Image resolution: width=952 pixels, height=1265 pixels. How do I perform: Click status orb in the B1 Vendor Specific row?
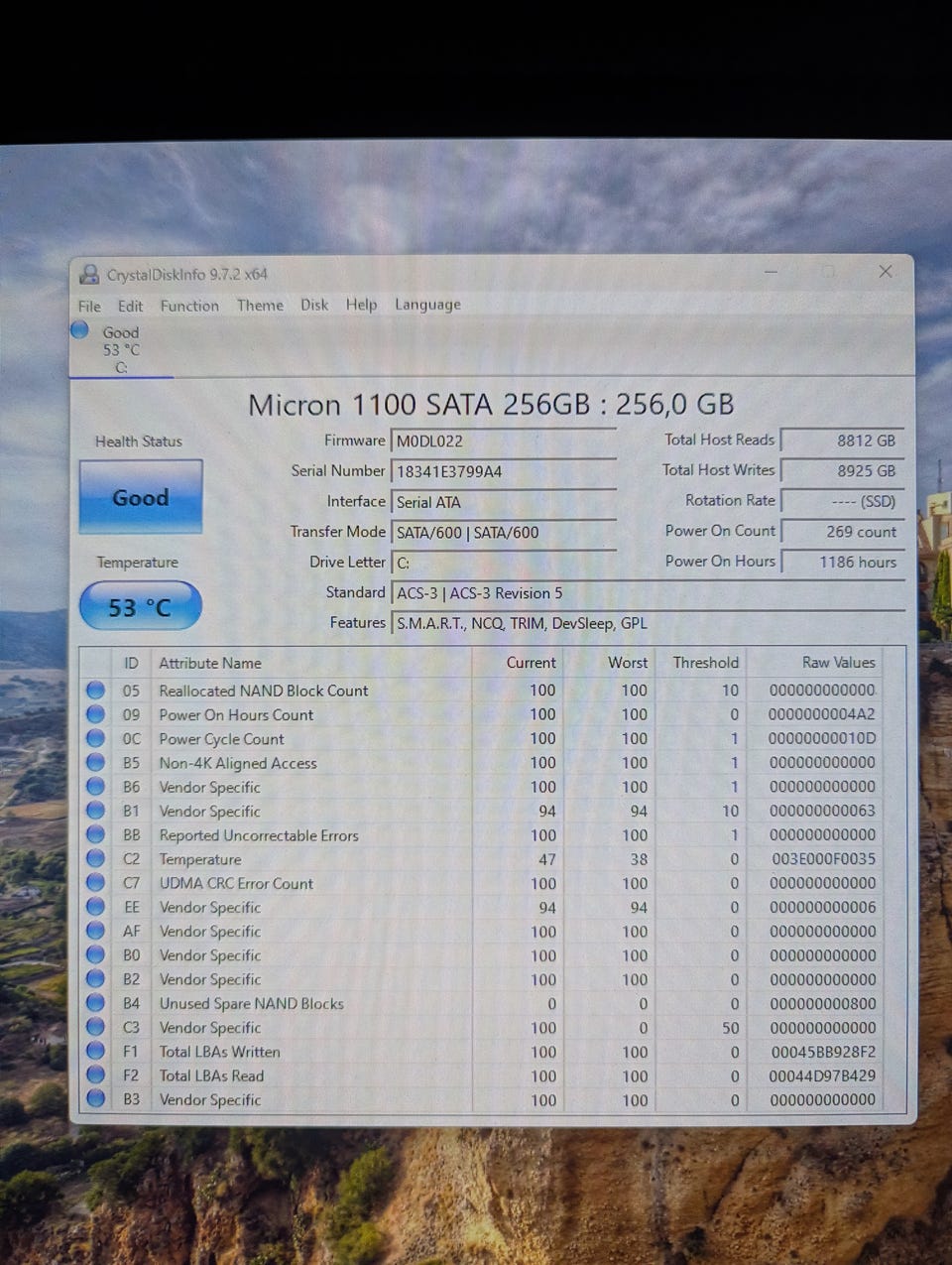[95, 810]
